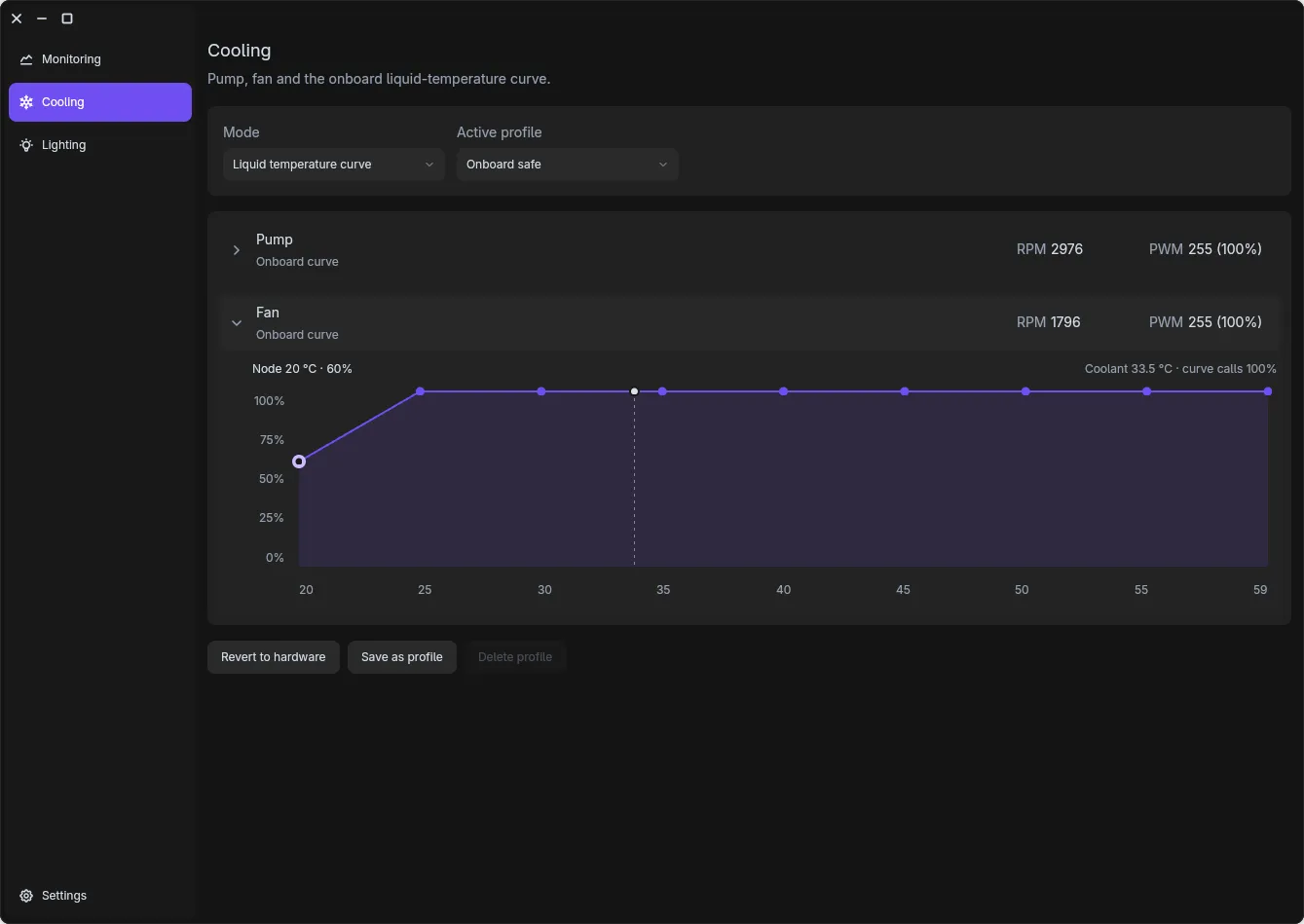The width and height of the screenshot is (1304, 924).
Task: Select the fan curve node at 30 °C
Action: (541, 391)
